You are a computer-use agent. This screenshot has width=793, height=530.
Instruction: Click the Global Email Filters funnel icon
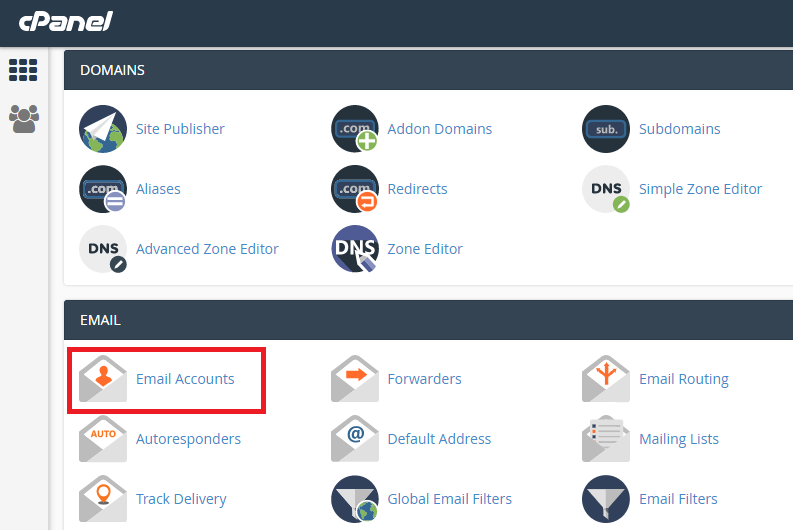click(355, 499)
